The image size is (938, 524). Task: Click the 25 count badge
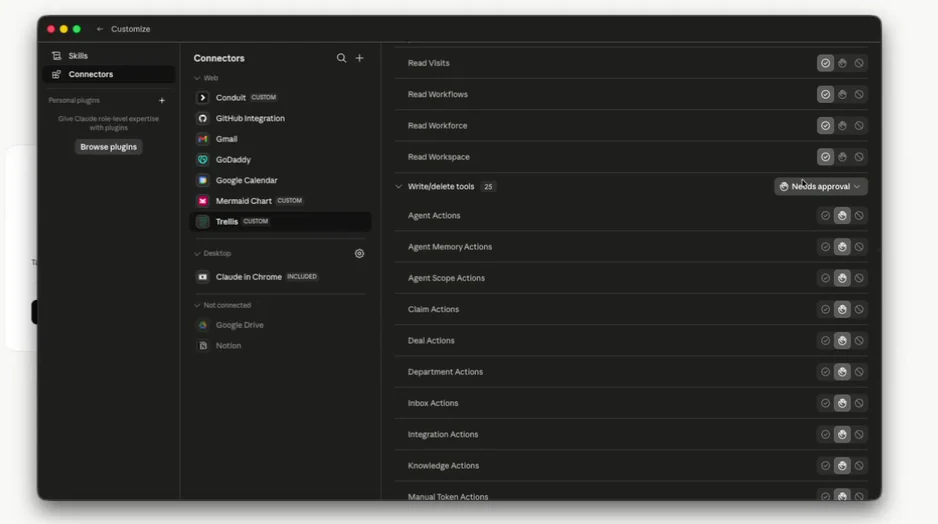(x=488, y=187)
